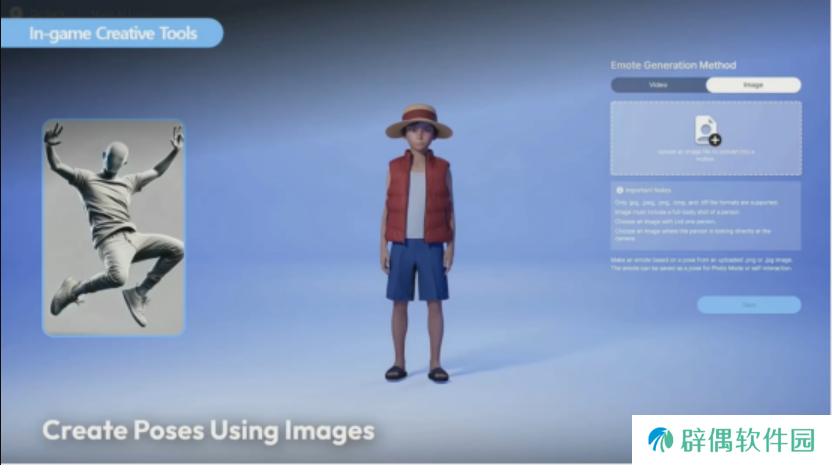Click the 'Create Poses Using Images' caption
Screen dimensions: 832x465
(209, 431)
